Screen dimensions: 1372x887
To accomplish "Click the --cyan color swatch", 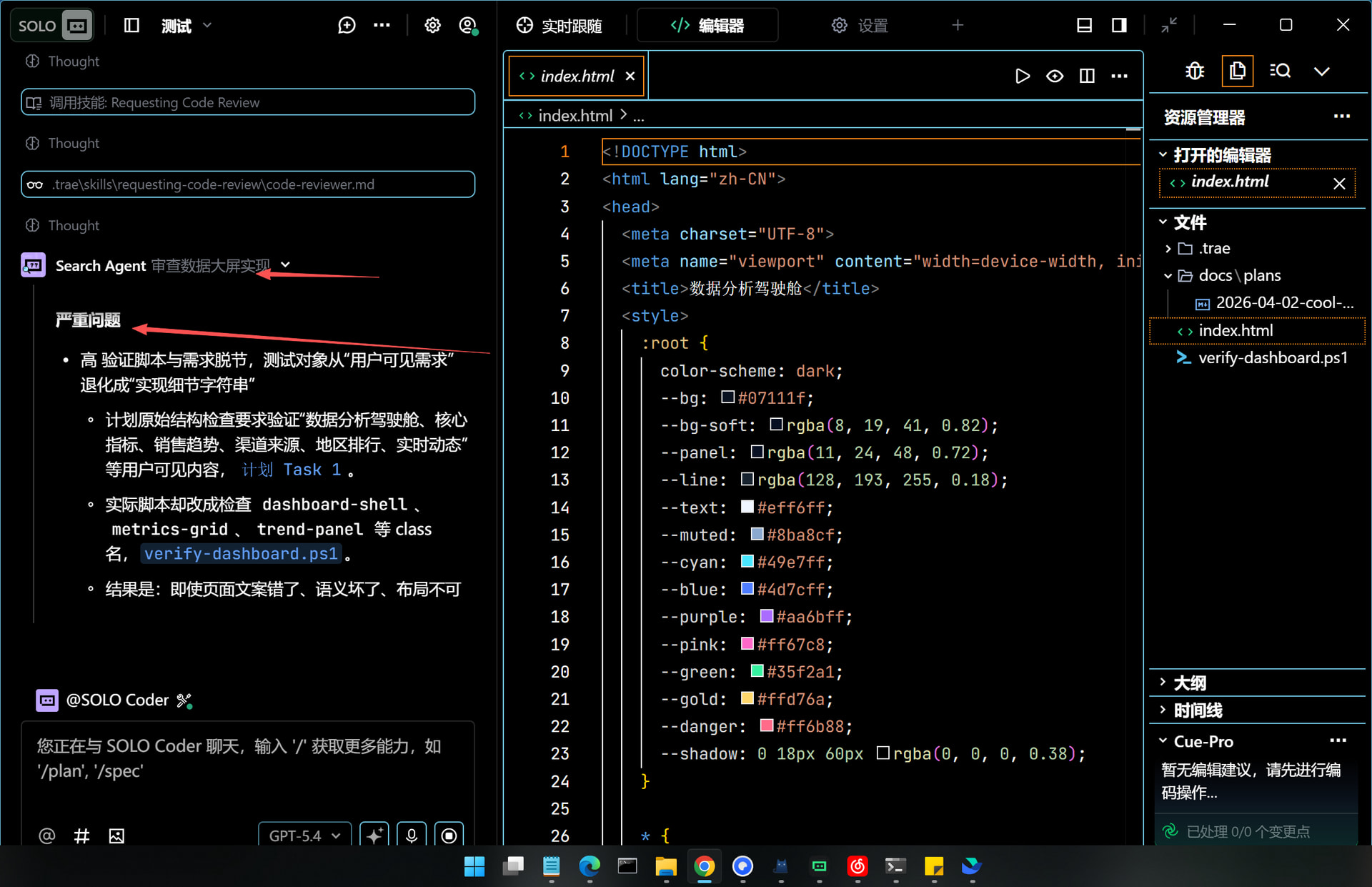I will point(747,562).
